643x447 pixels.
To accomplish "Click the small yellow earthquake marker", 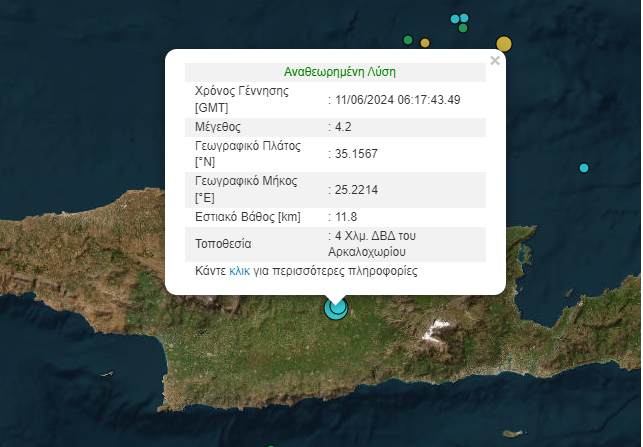I will click(425, 43).
